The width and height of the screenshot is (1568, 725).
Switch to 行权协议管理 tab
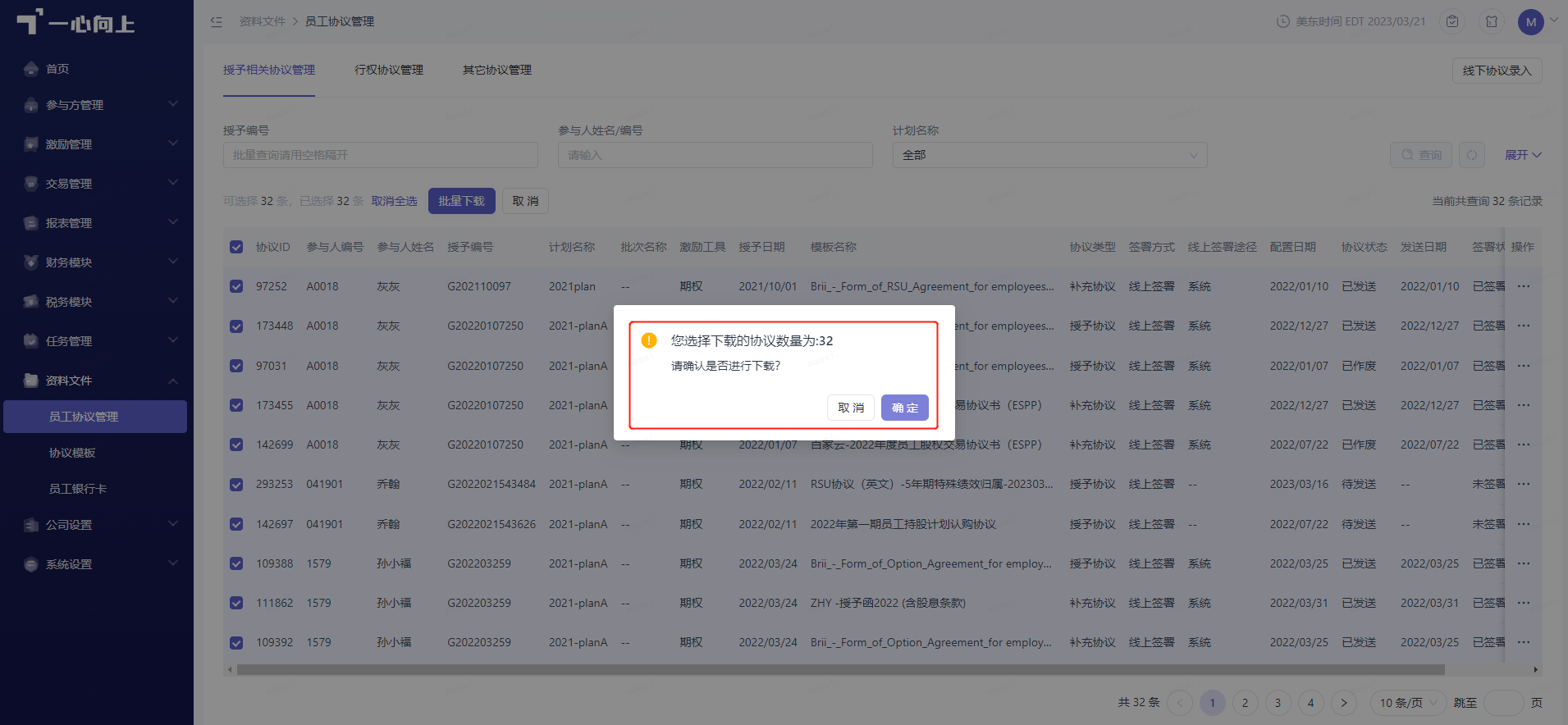pyautogui.click(x=389, y=70)
